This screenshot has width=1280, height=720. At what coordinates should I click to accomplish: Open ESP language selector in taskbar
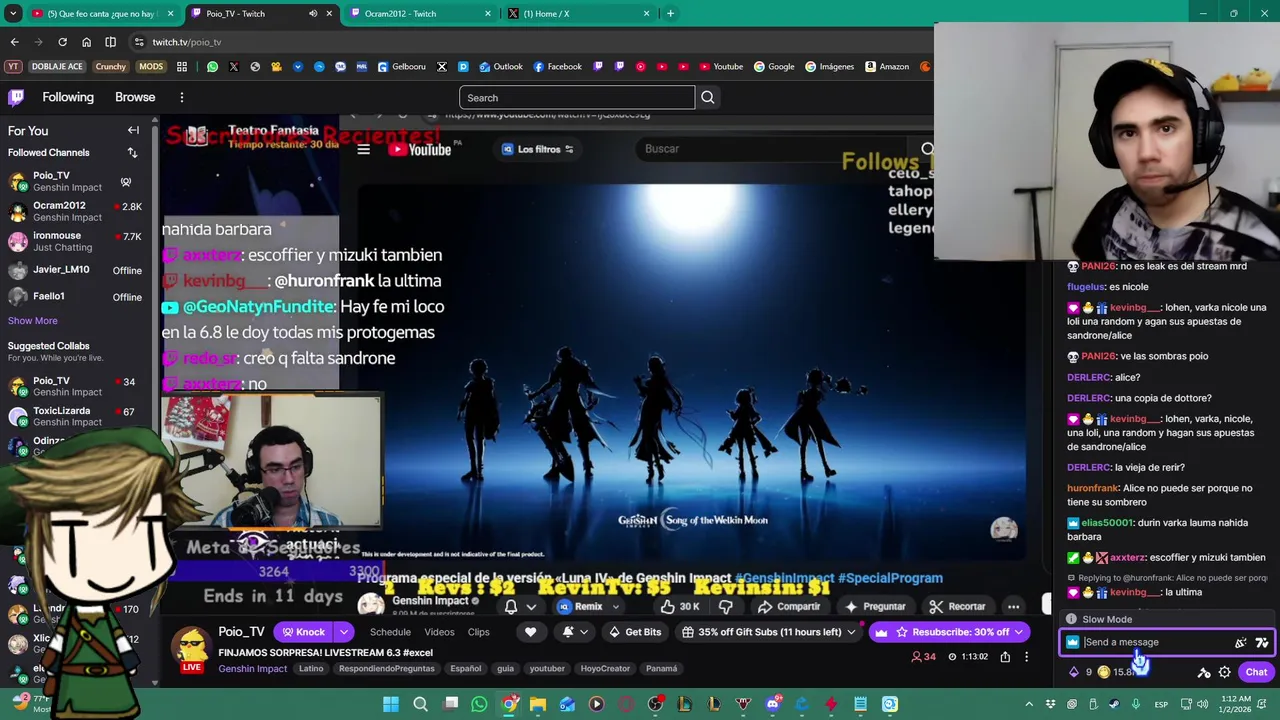pyautogui.click(x=1161, y=704)
